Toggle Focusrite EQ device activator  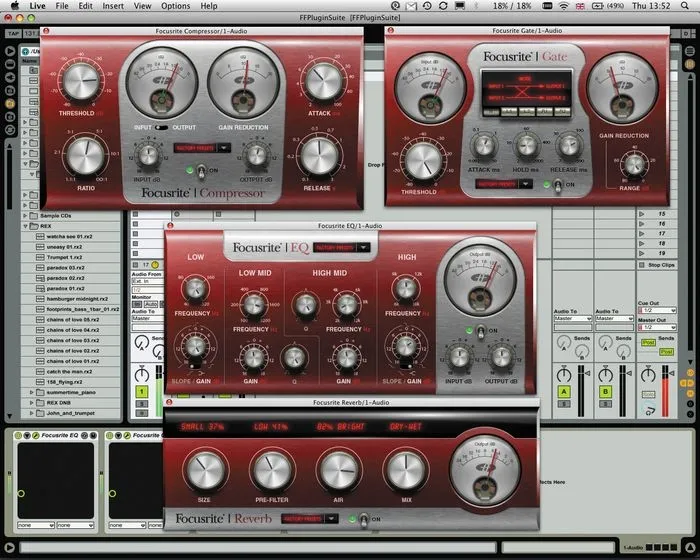coord(18,435)
